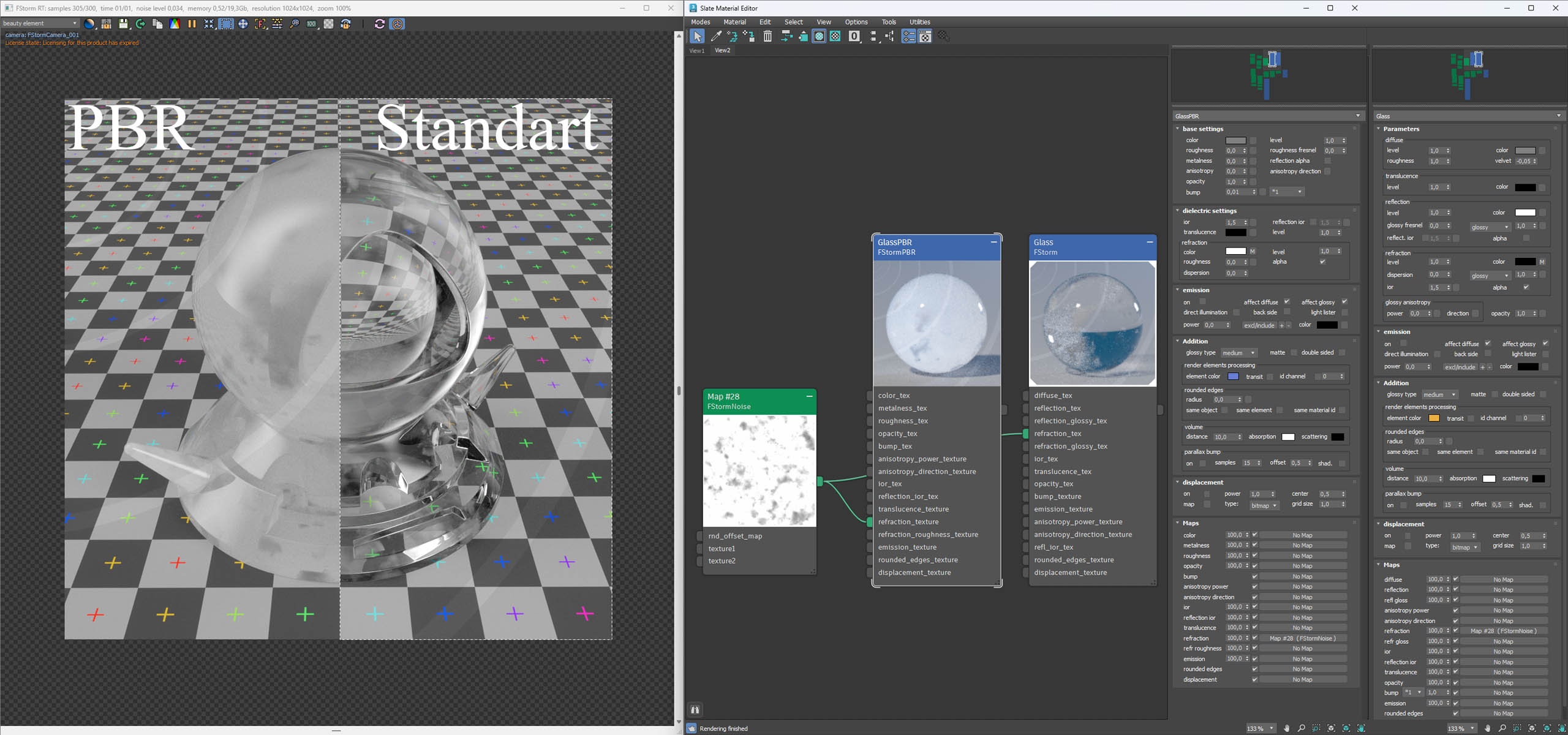The width and height of the screenshot is (1568, 735).
Task: Toggle show background in preview icon
Action: coord(835,37)
